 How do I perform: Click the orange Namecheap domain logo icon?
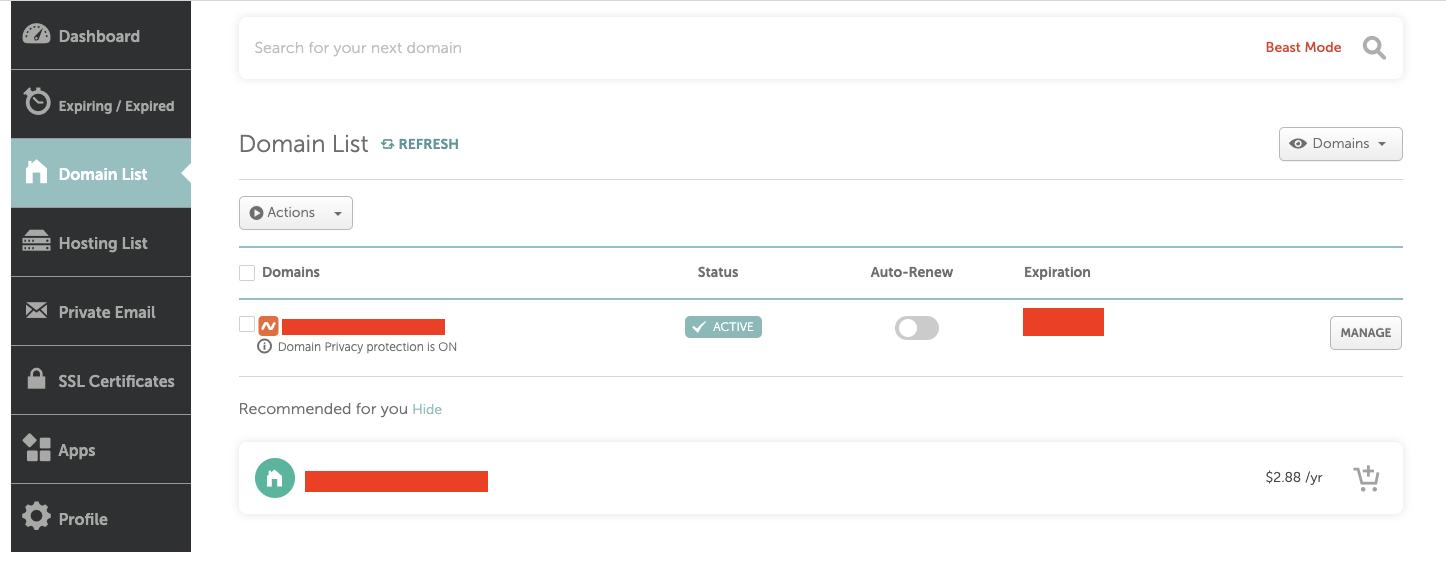pyautogui.click(x=268, y=326)
